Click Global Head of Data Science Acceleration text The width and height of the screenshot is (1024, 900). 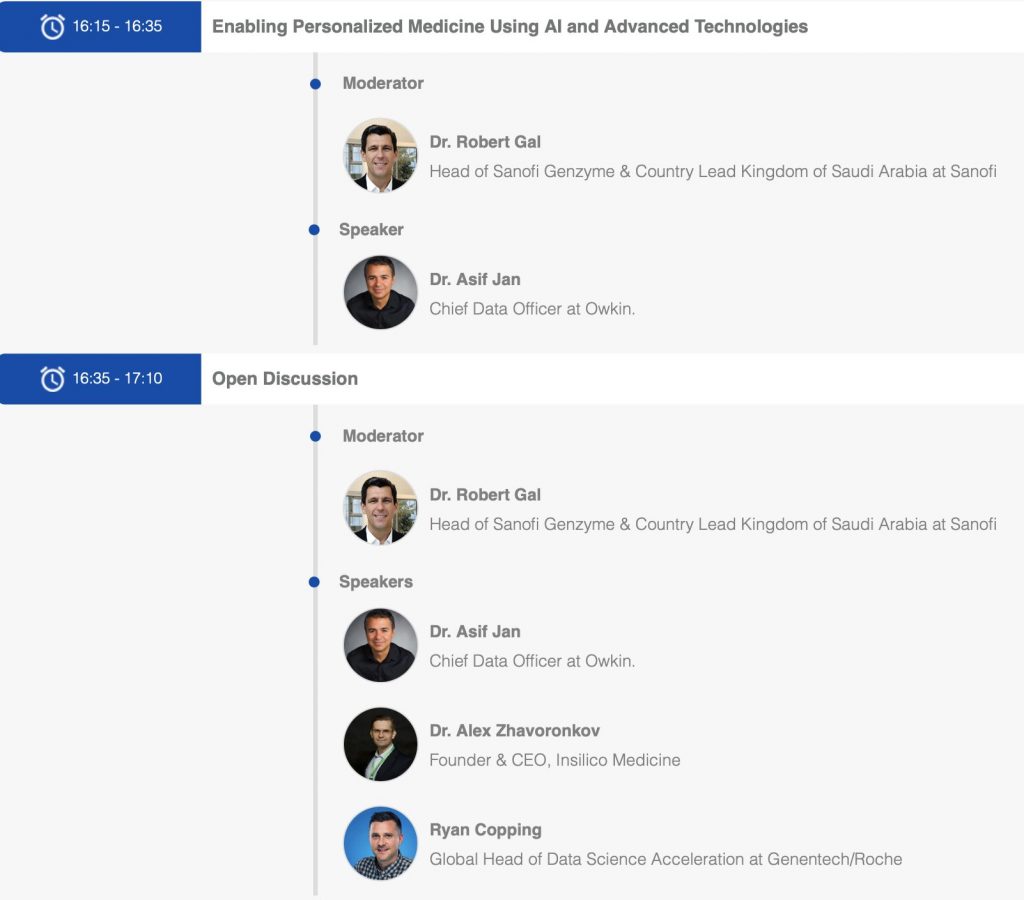tap(665, 859)
